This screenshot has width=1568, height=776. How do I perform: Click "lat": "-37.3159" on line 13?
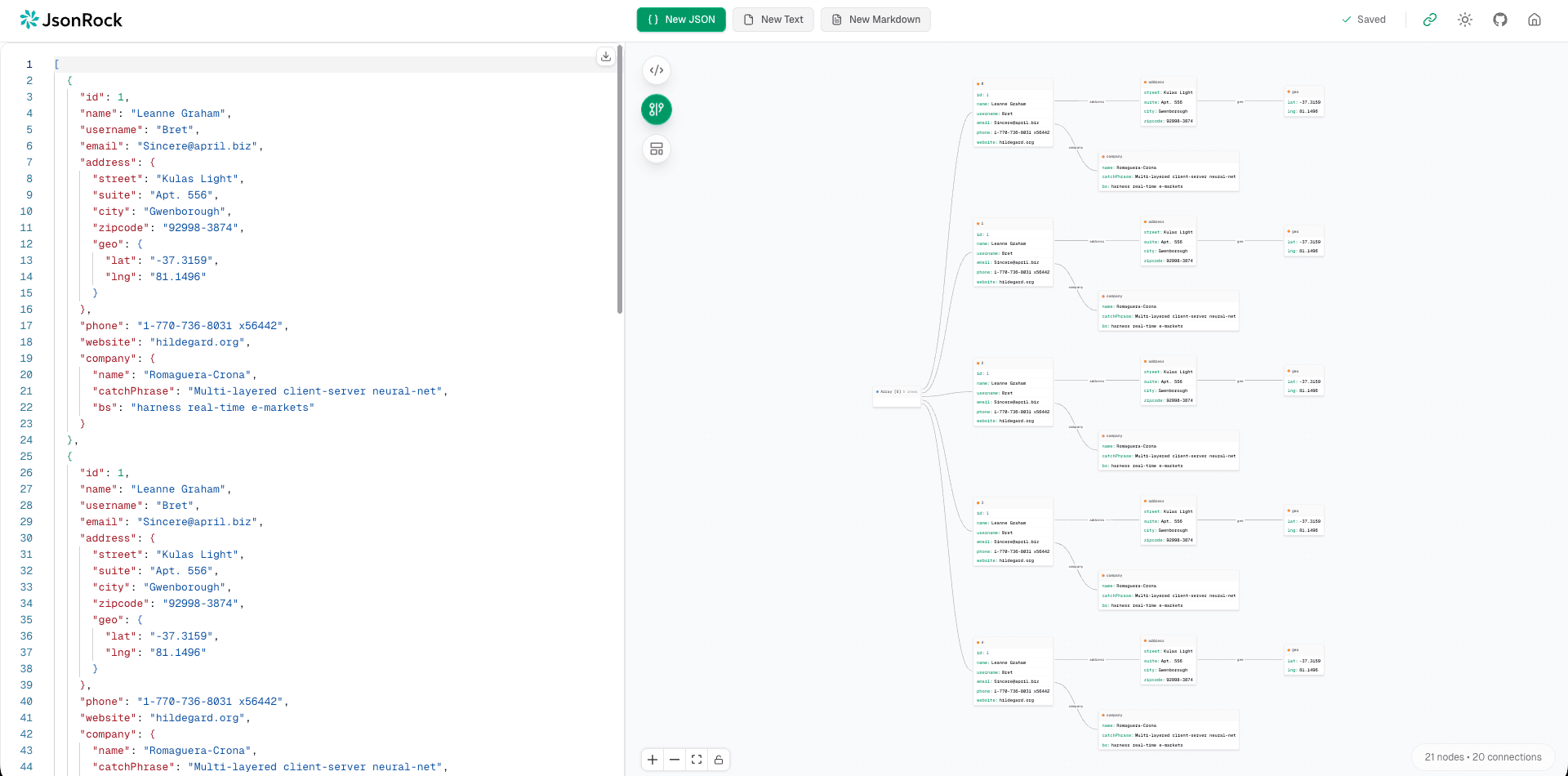(x=162, y=261)
